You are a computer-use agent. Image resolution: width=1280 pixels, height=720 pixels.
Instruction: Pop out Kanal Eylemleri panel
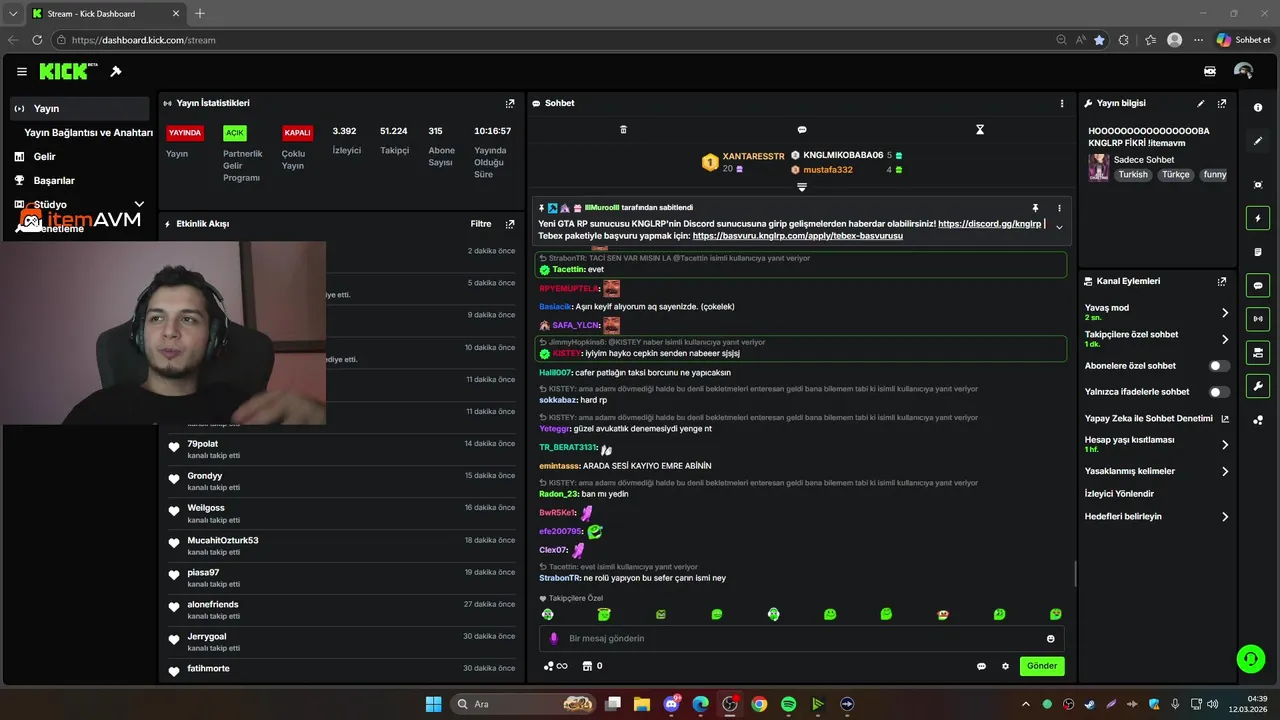pos(1222,282)
